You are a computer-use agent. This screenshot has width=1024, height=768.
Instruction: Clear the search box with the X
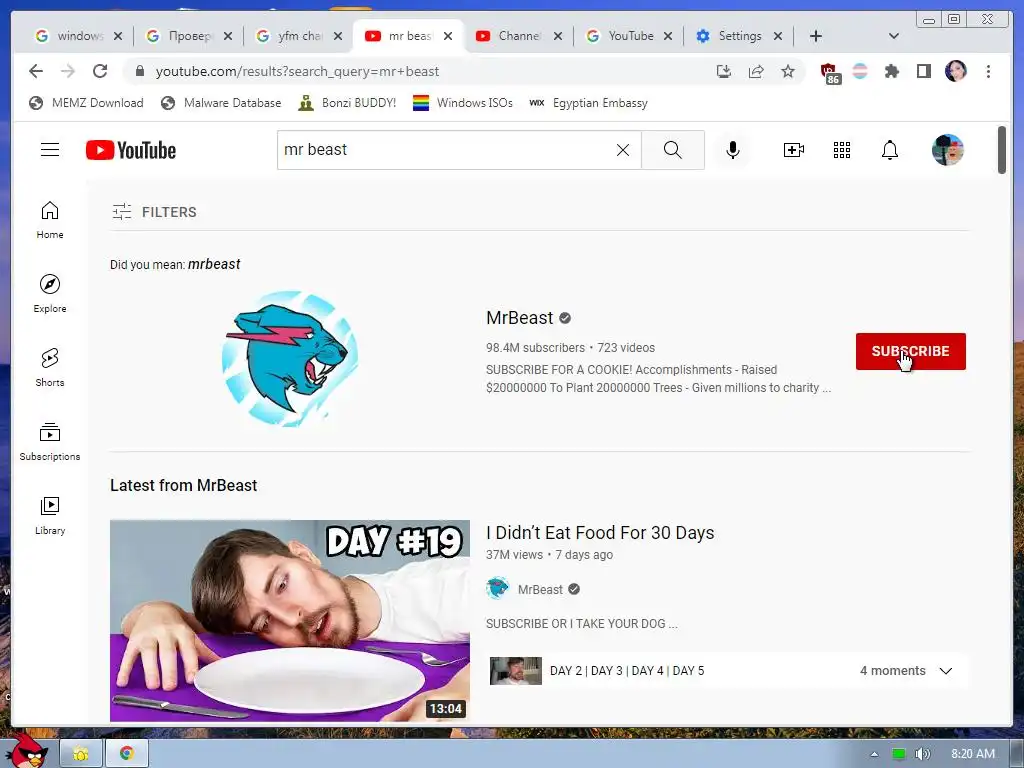pyautogui.click(x=623, y=150)
